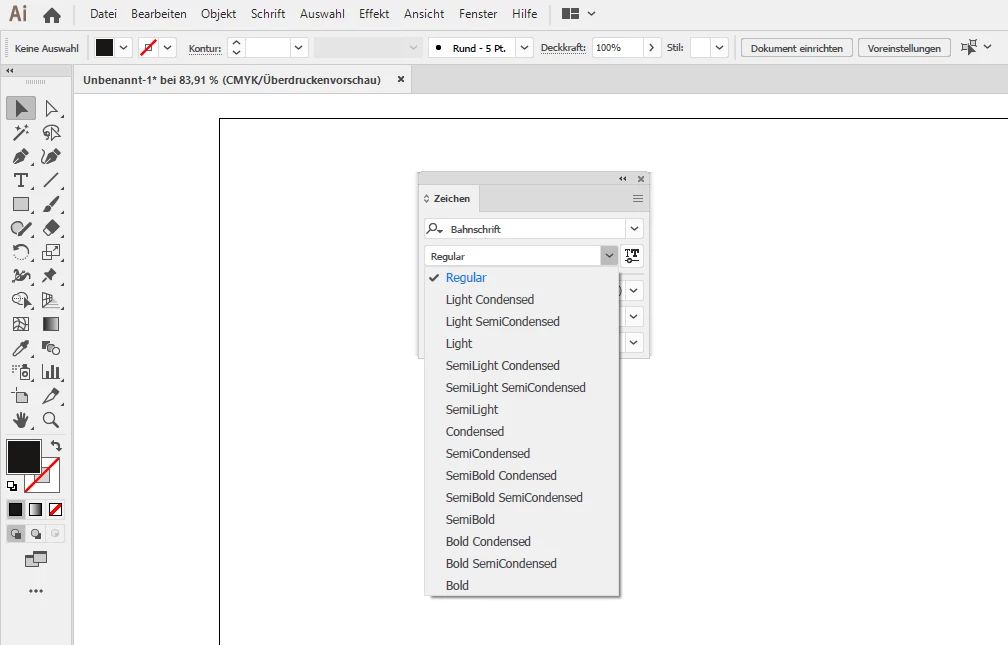Select the Zoom tool

tap(51, 420)
